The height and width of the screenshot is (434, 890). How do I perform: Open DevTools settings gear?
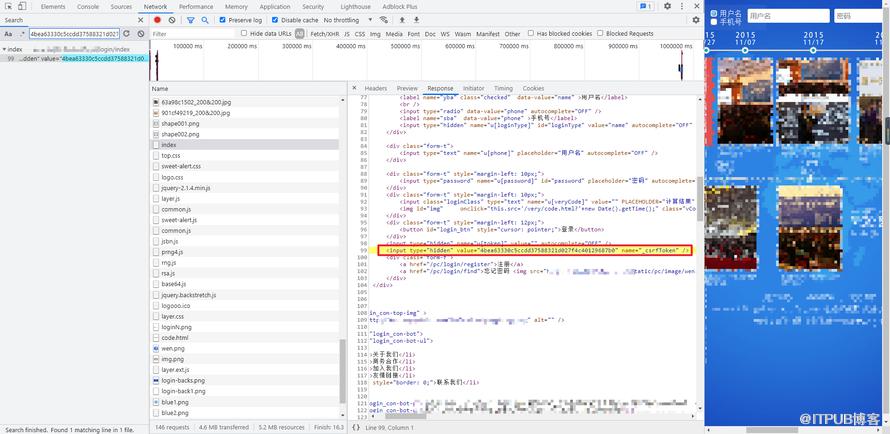click(x=668, y=6)
